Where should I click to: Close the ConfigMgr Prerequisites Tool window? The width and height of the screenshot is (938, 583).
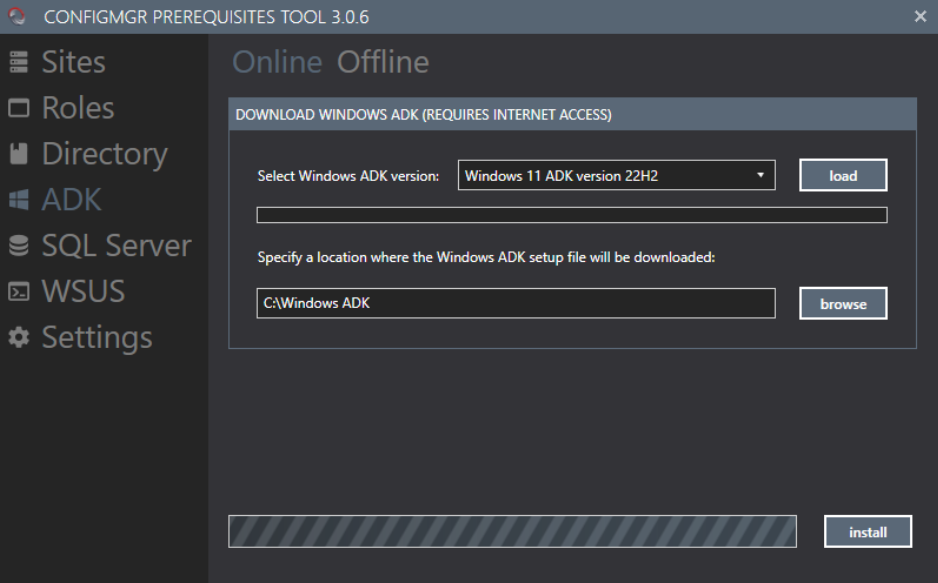(x=920, y=16)
